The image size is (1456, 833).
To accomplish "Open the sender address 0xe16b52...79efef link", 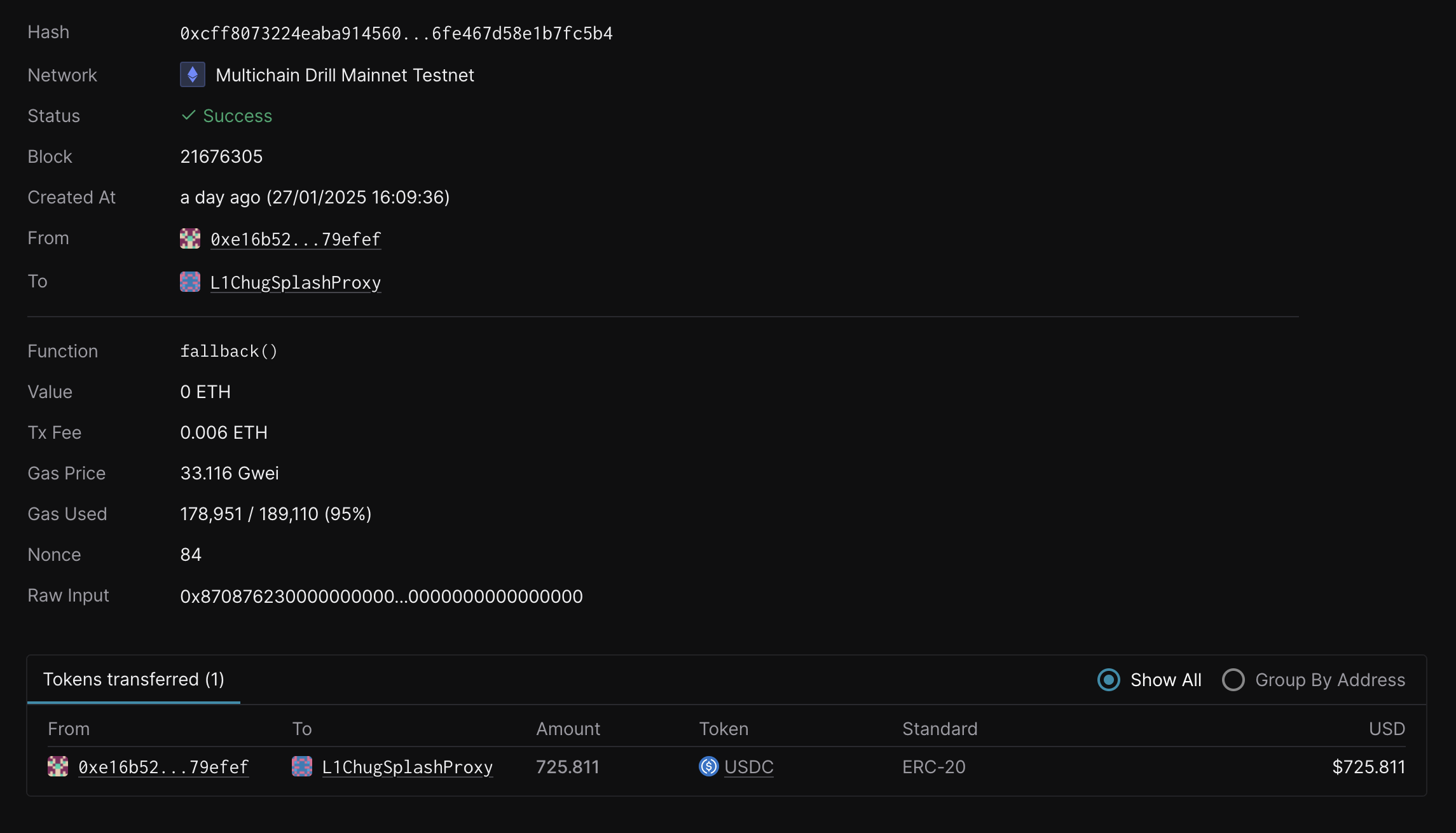I will pos(296,239).
